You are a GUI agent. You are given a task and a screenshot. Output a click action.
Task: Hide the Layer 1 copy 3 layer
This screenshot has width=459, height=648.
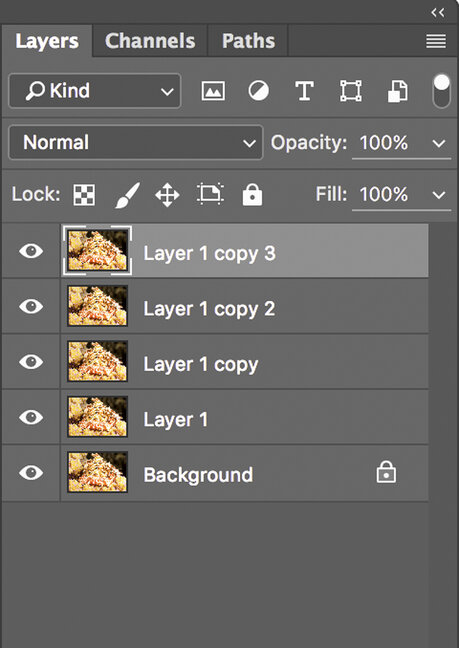pyautogui.click(x=31, y=251)
